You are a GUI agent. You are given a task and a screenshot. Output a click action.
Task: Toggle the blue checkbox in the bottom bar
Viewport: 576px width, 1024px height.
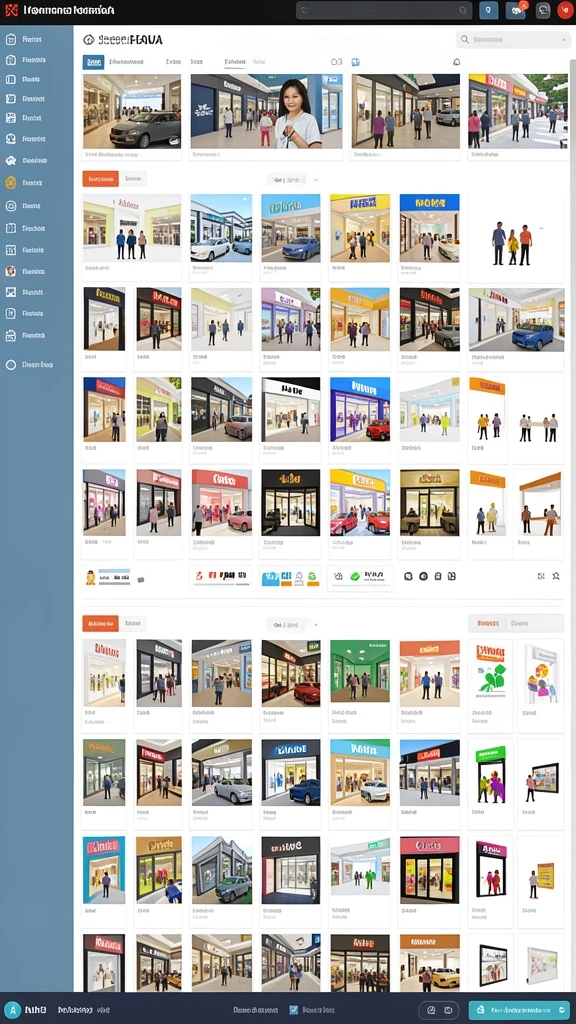click(x=293, y=1010)
